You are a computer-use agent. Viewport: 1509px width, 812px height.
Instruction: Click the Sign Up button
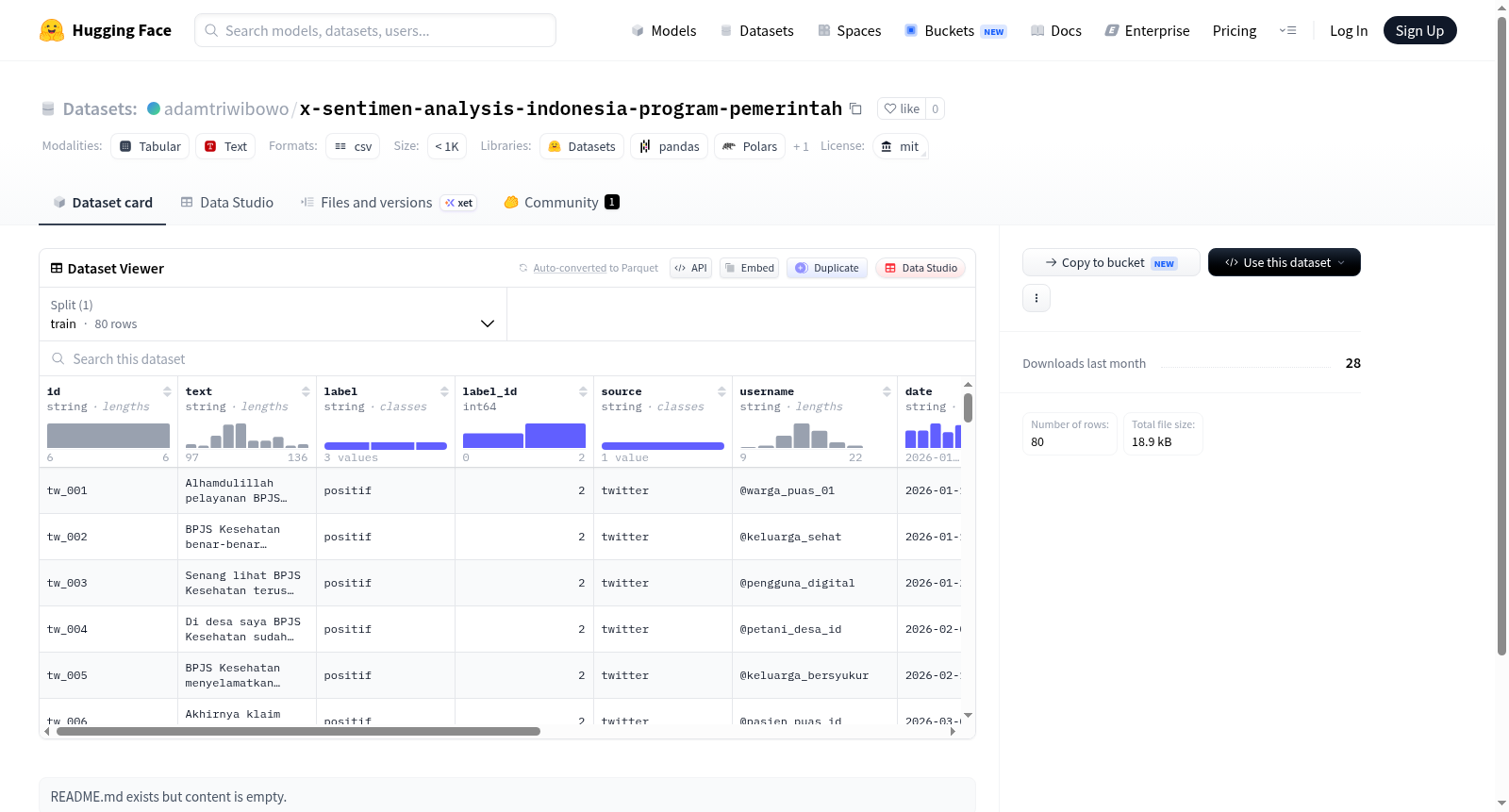pyautogui.click(x=1419, y=30)
